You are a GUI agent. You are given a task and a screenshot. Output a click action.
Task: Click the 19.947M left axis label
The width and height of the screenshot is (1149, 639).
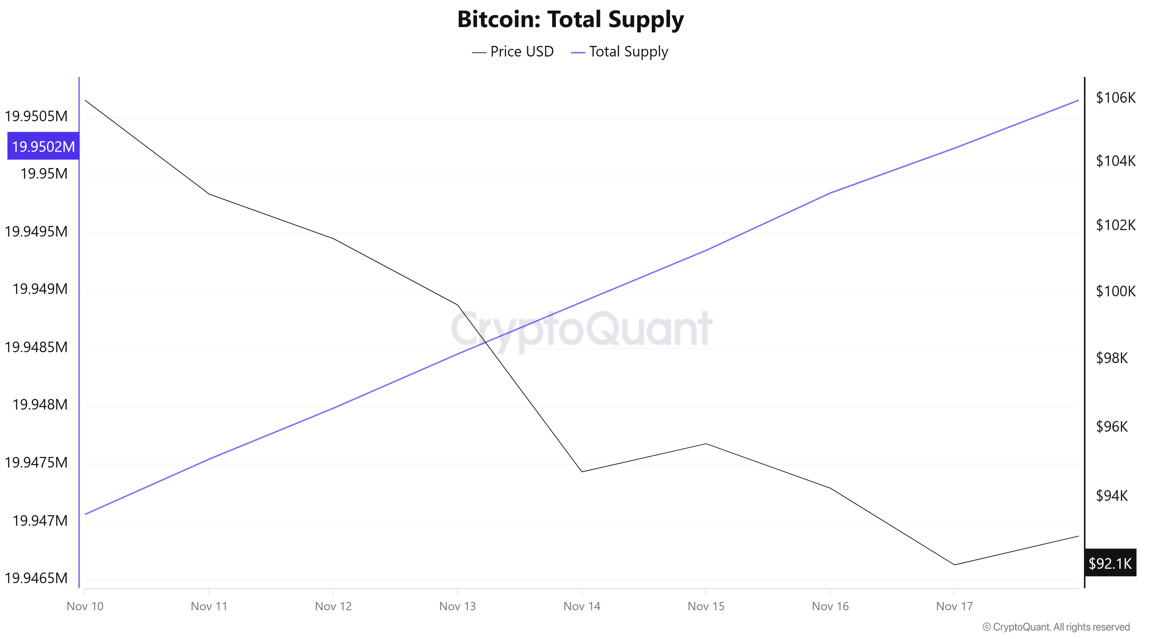point(40,521)
